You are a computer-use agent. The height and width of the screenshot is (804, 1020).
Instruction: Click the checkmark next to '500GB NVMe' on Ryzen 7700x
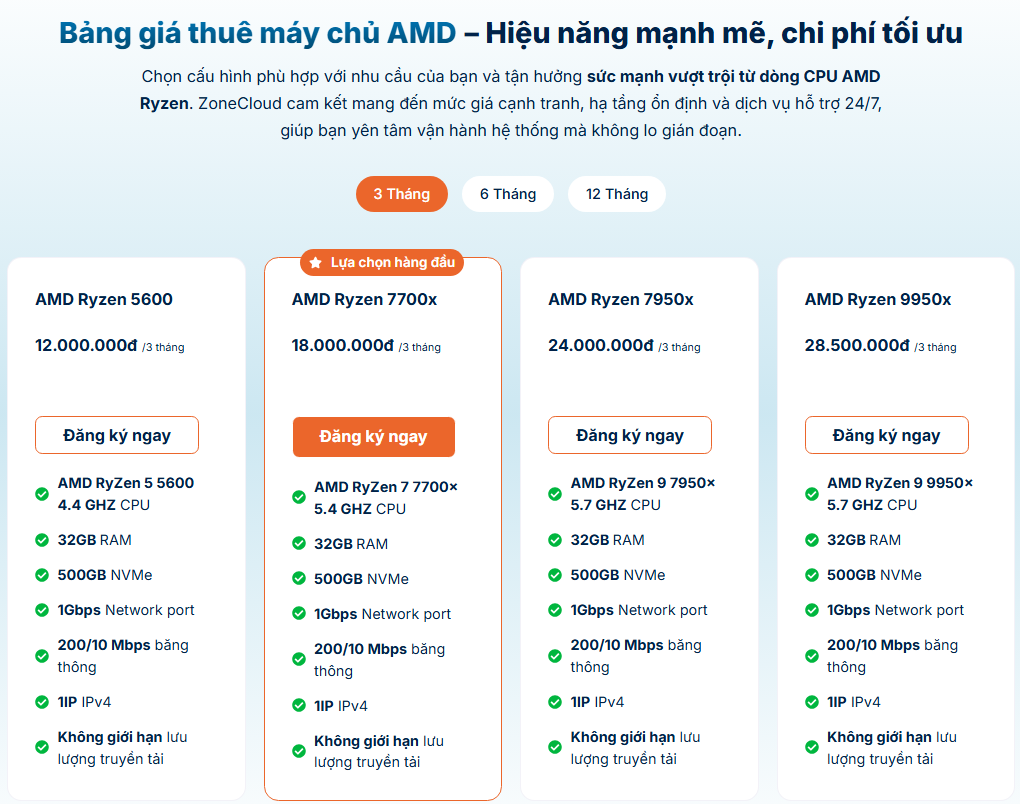point(299,578)
